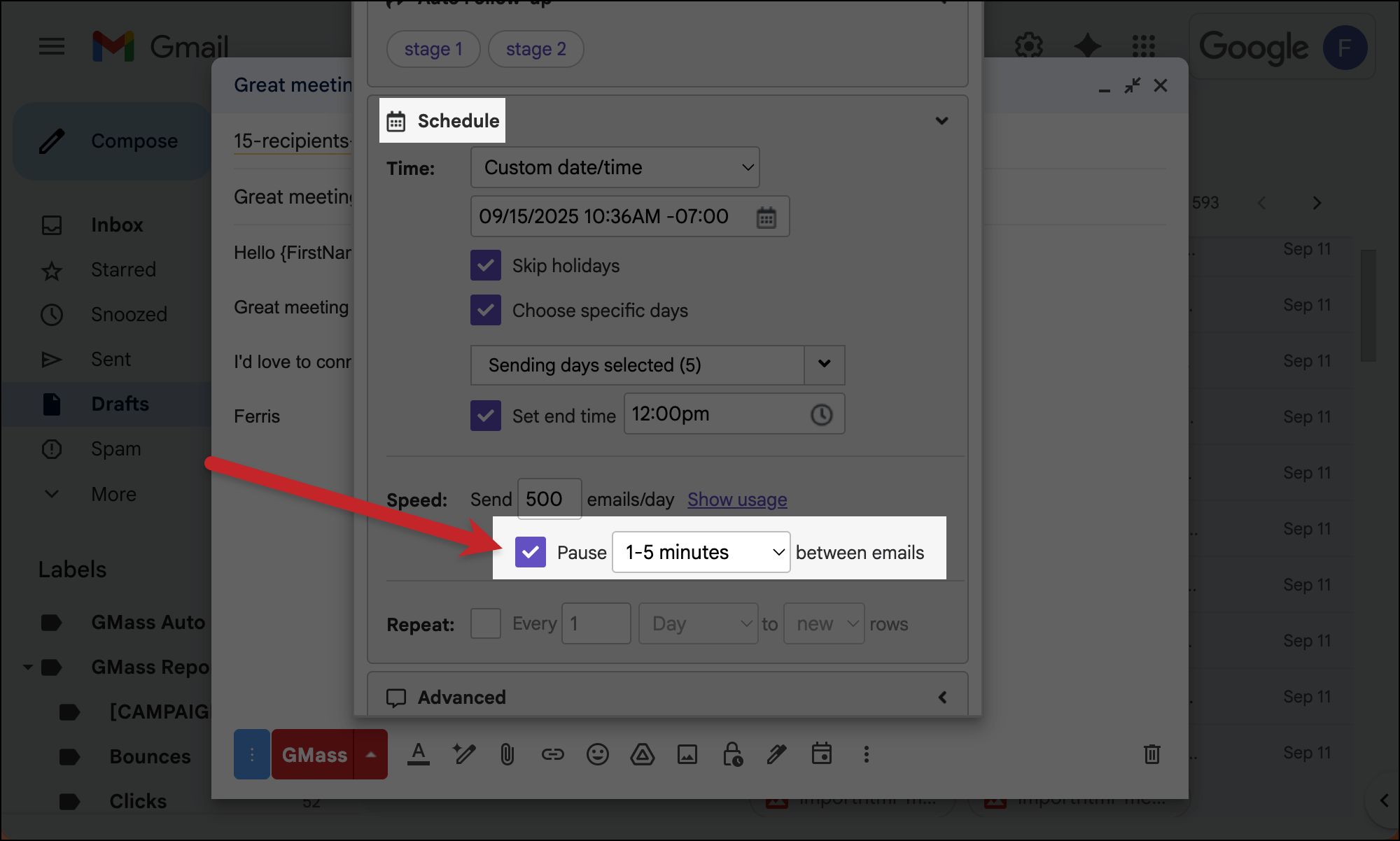The height and width of the screenshot is (841, 1400).
Task: Click the insert photo icon
Action: pos(687,754)
